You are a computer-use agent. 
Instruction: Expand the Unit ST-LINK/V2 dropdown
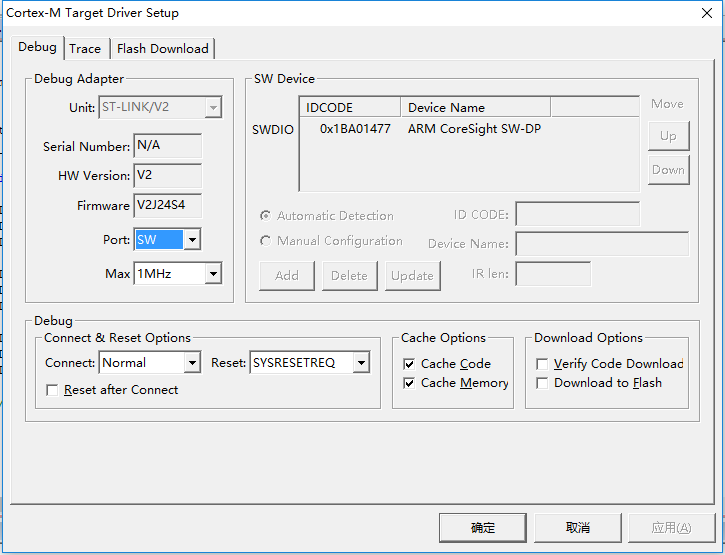[213, 107]
